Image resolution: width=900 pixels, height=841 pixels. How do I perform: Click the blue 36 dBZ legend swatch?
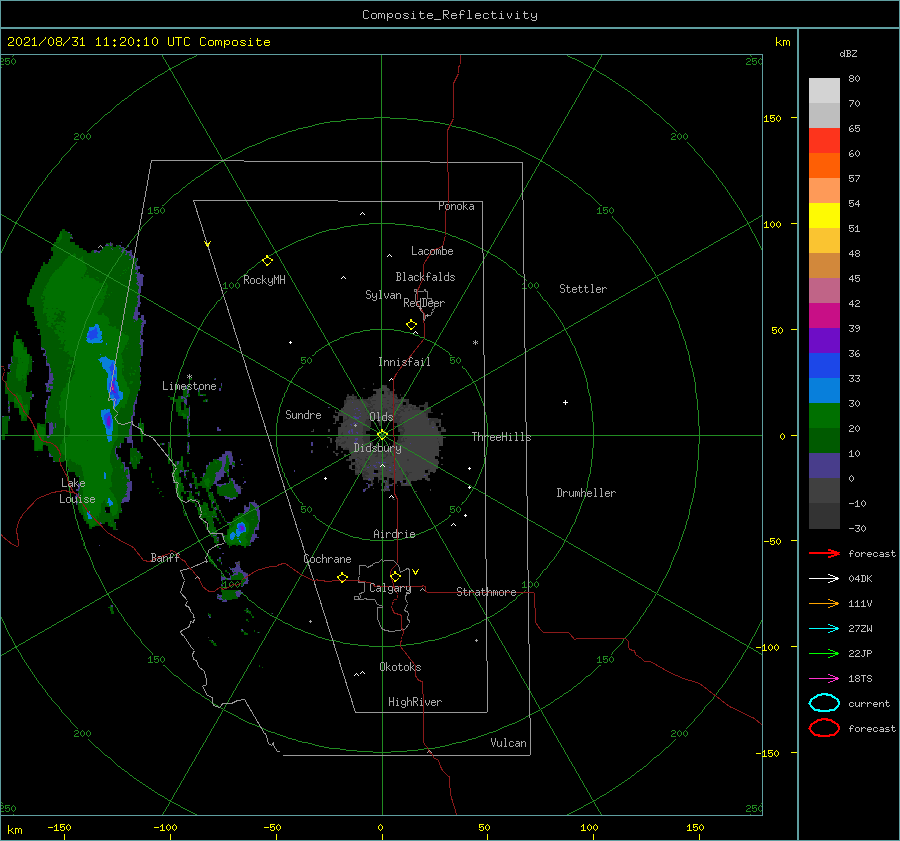click(824, 366)
